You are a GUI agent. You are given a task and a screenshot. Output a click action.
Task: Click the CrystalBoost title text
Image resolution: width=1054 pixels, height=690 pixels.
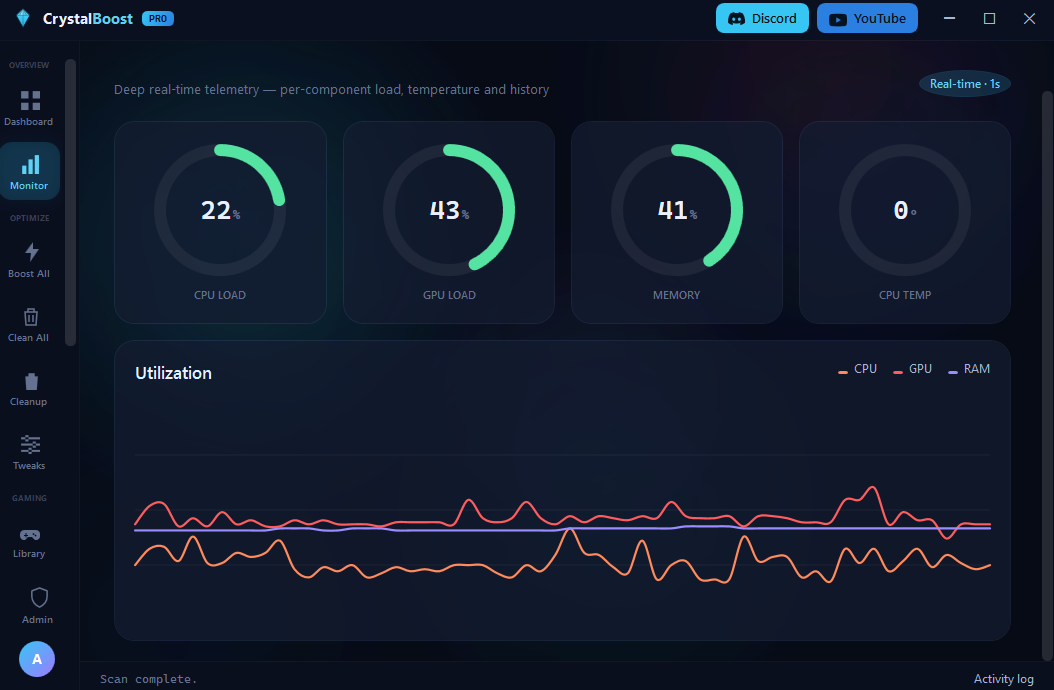[x=88, y=19]
